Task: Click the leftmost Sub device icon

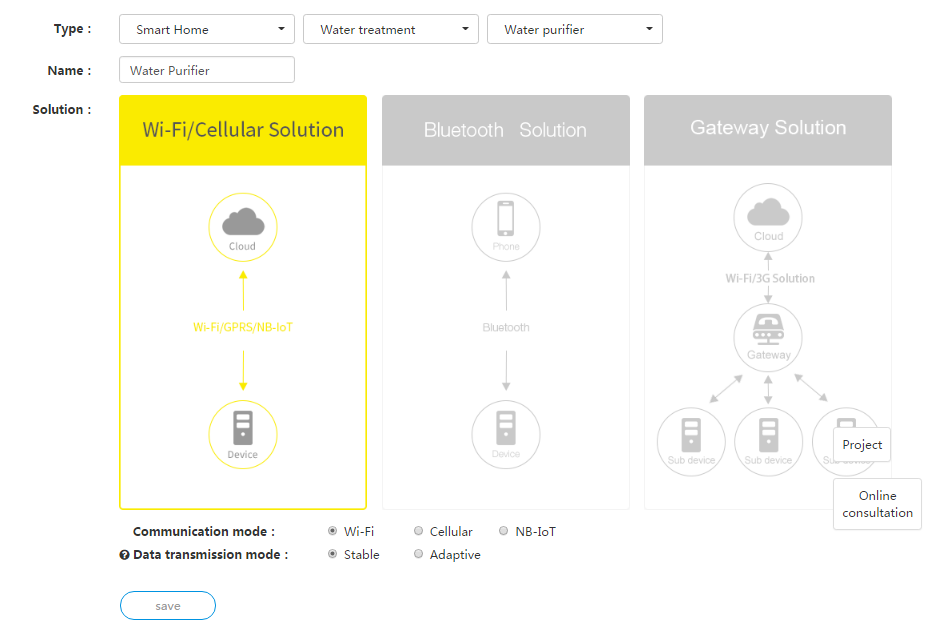Action: (x=690, y=441)
